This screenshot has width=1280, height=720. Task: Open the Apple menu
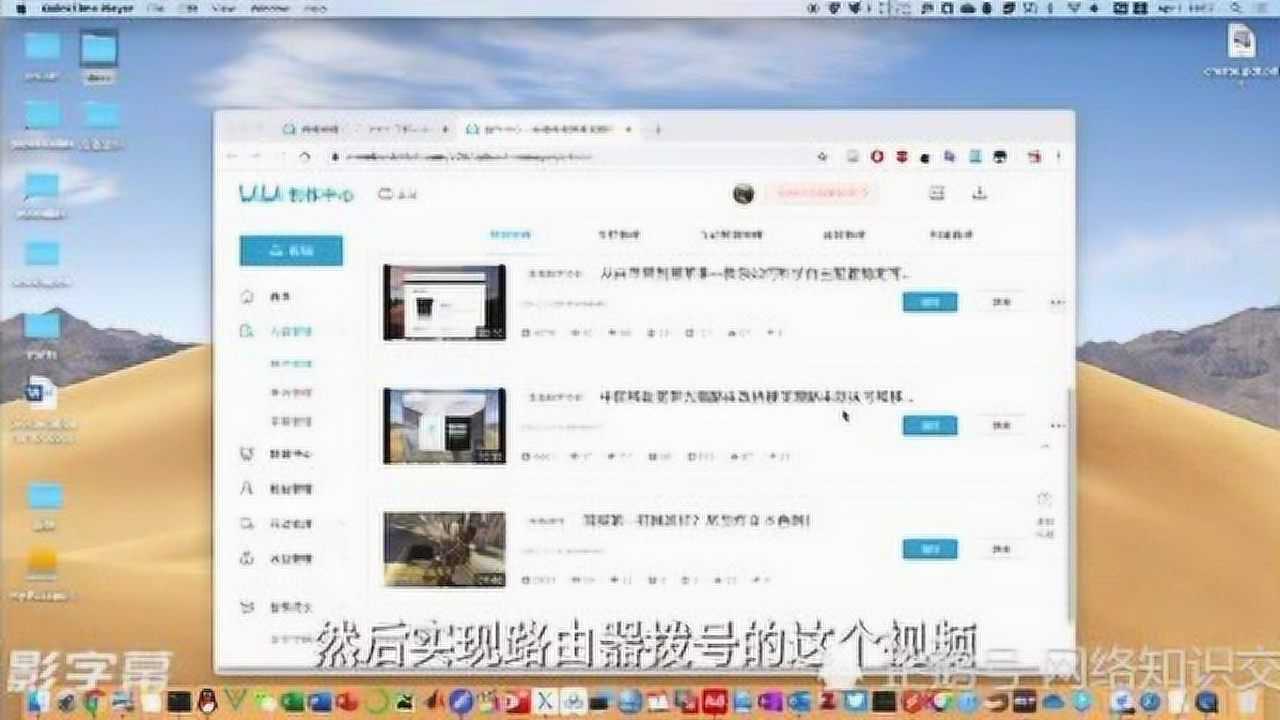coord(21,8)
